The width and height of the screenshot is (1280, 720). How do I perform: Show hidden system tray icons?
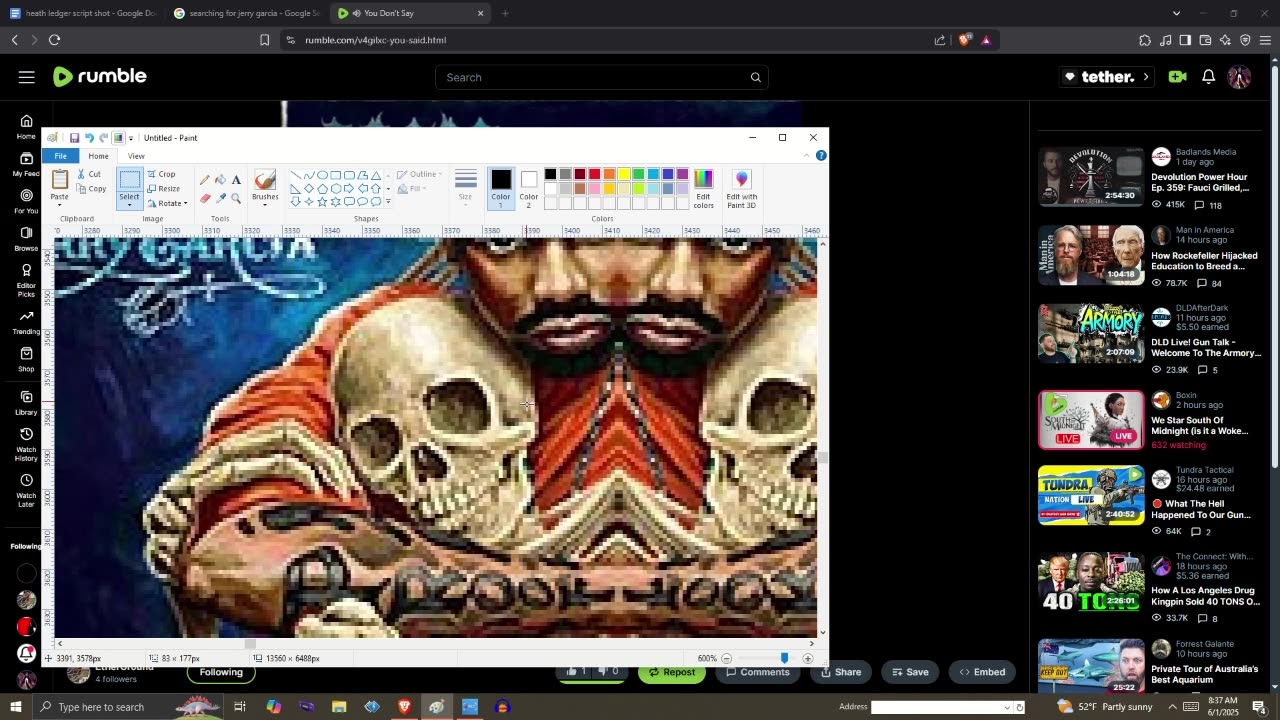[1174, 707]
